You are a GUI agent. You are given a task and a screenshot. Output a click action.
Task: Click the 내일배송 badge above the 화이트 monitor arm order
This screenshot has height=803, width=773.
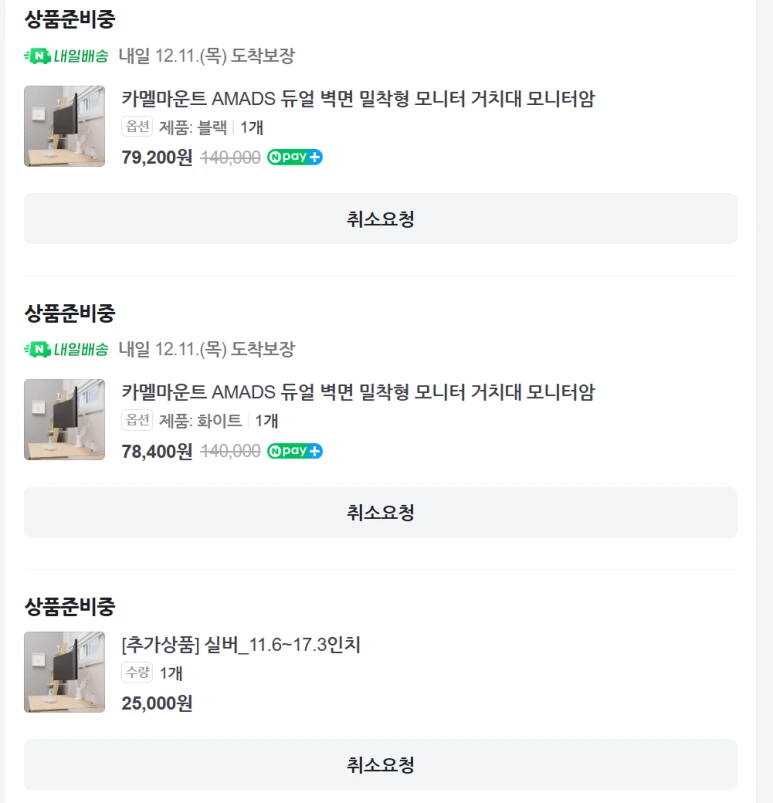[66, 350]
